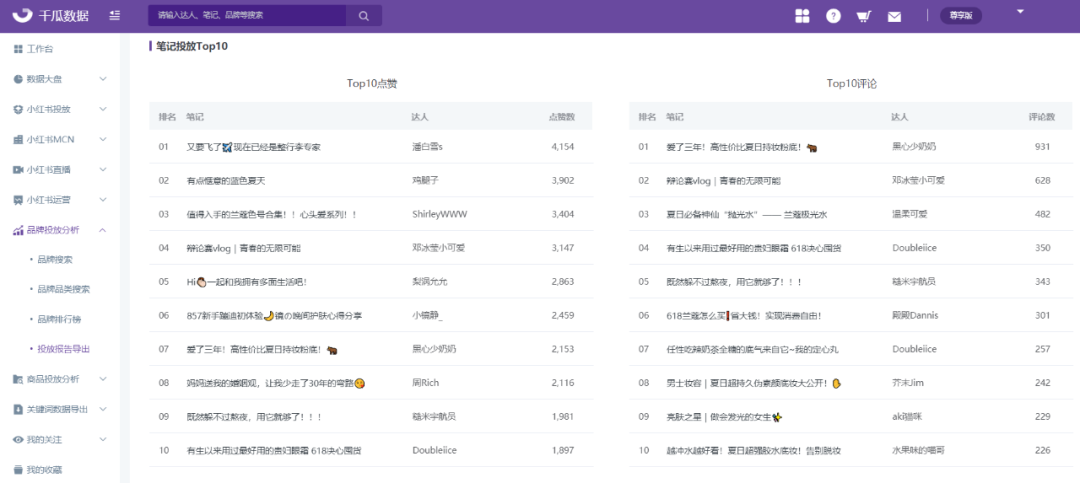Open note 值得入手的兰蔻色号合集

tap(272, 214)
